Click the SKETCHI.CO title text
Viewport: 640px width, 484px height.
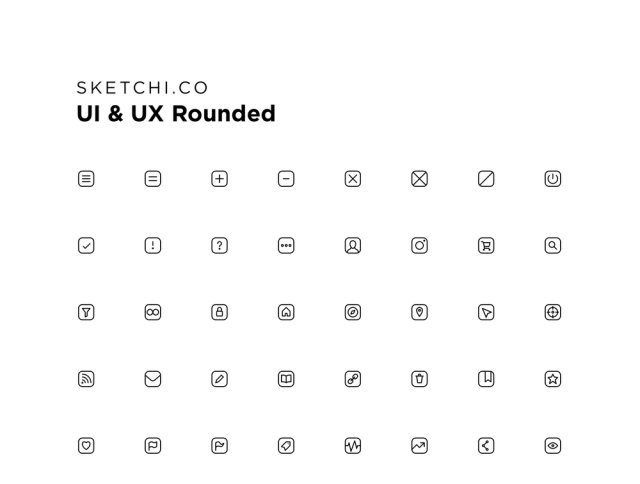pos(142,88)
